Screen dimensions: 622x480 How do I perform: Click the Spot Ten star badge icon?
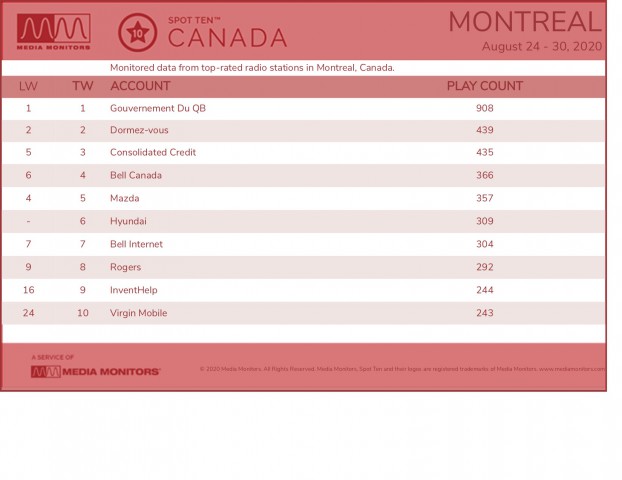[137, 33]
